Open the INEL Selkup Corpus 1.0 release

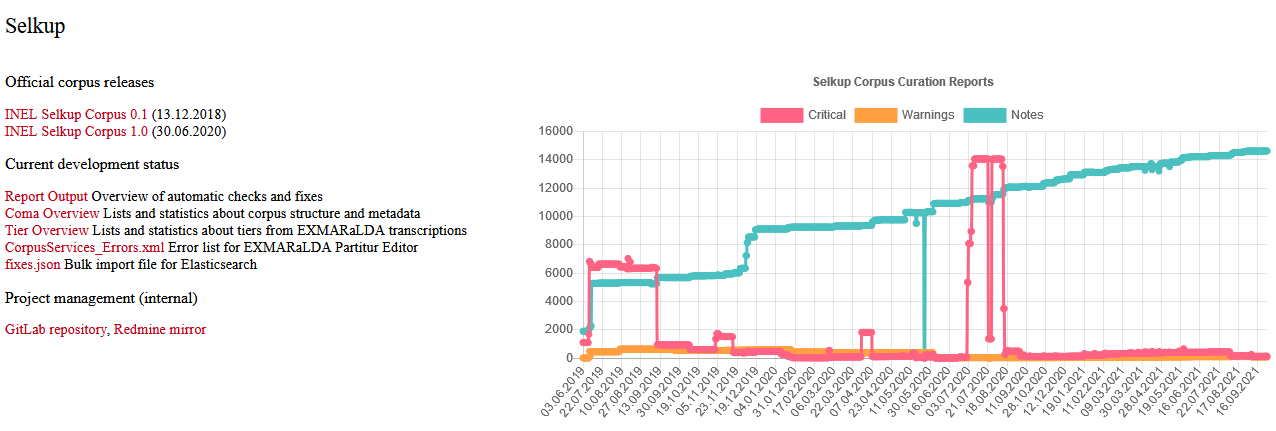coord(76,131)
